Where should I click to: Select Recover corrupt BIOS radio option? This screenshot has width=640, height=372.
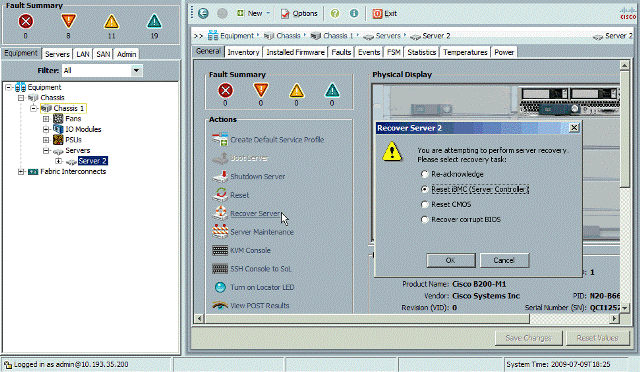[424, 220]
